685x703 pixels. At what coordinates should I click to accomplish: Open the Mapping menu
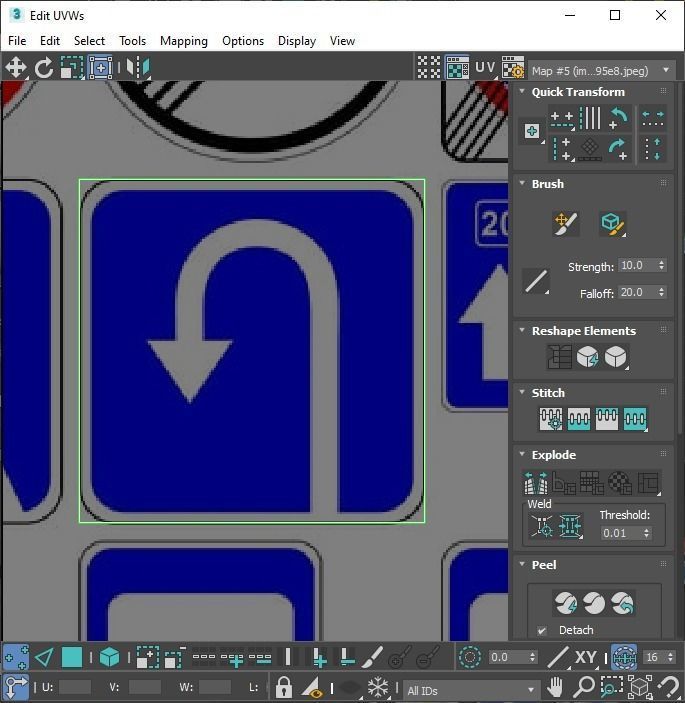(x=184, y=41)
